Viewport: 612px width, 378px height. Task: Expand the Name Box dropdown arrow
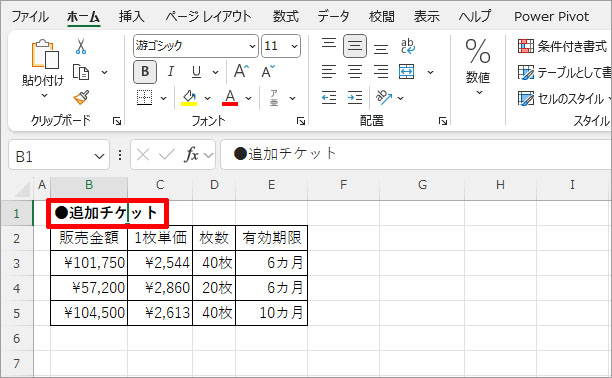click(x=100, y=157)
